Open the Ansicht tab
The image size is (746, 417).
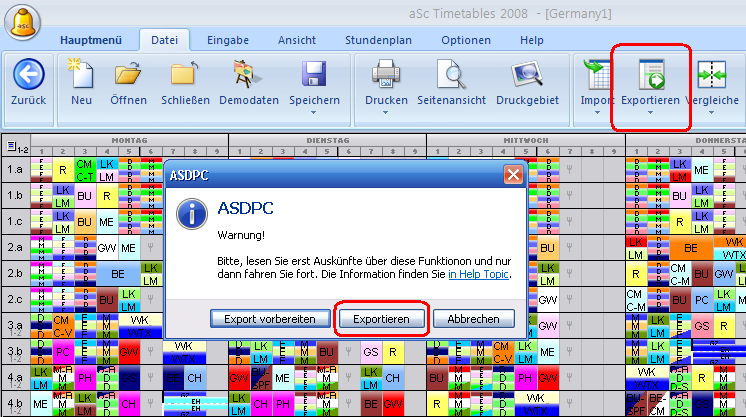coord(297,40)
